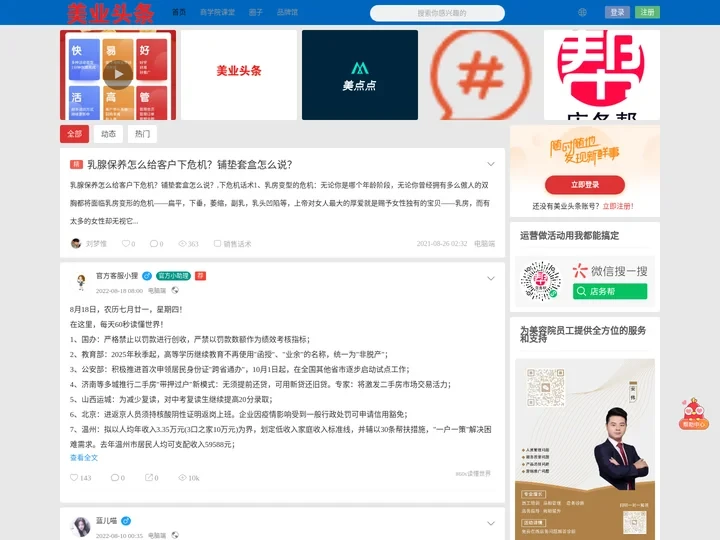Screen dimensions: 720x540
Task: Click username 官方客服小狸
Action: click(x=117, y=276)
